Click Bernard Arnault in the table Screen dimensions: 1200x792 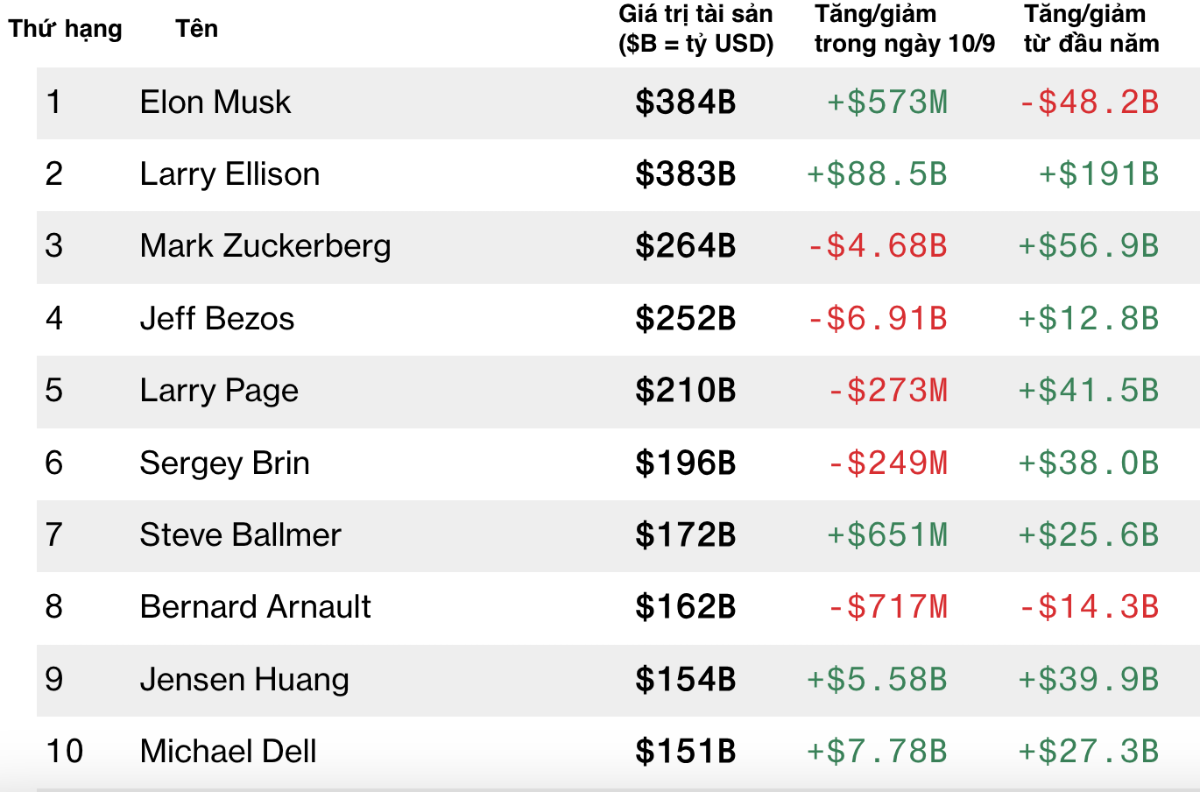coord(255,607)
